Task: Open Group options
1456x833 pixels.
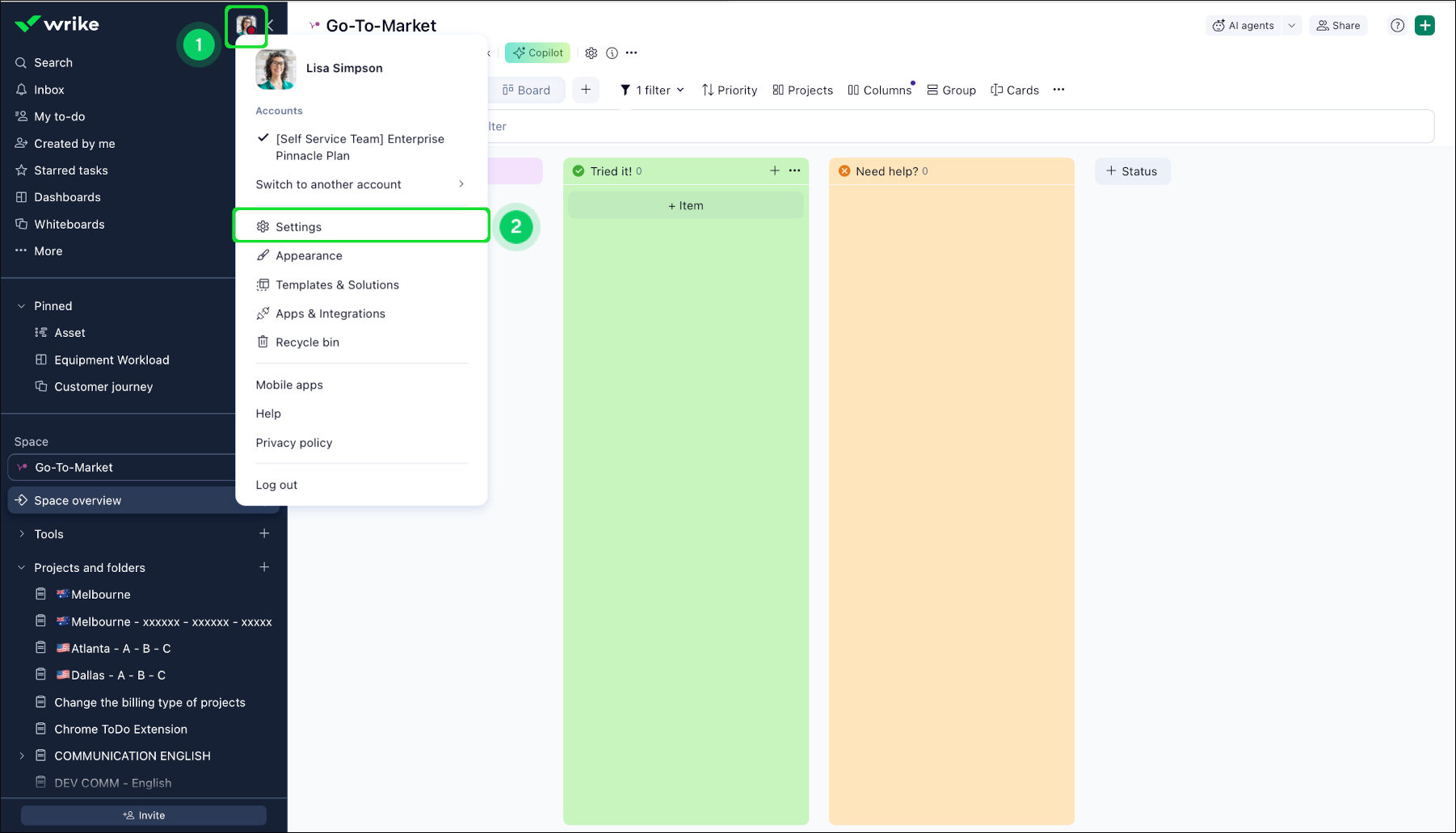Action: tap(951, 90)
